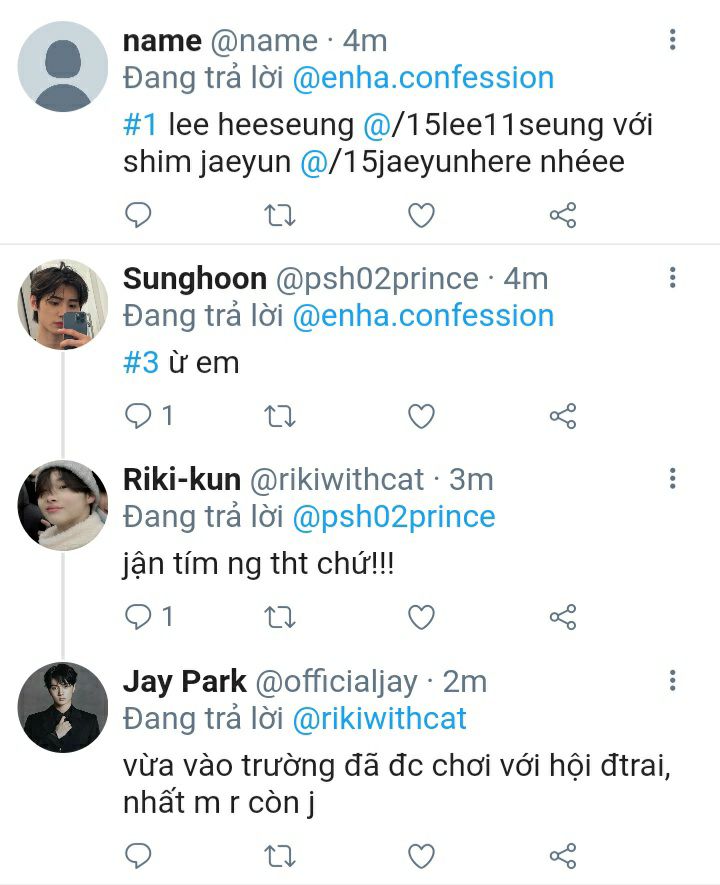The width and height of the screenshot is (720, 885).
Task: Share Sunghoon's tweet
Action: click(x=563, y=416)
